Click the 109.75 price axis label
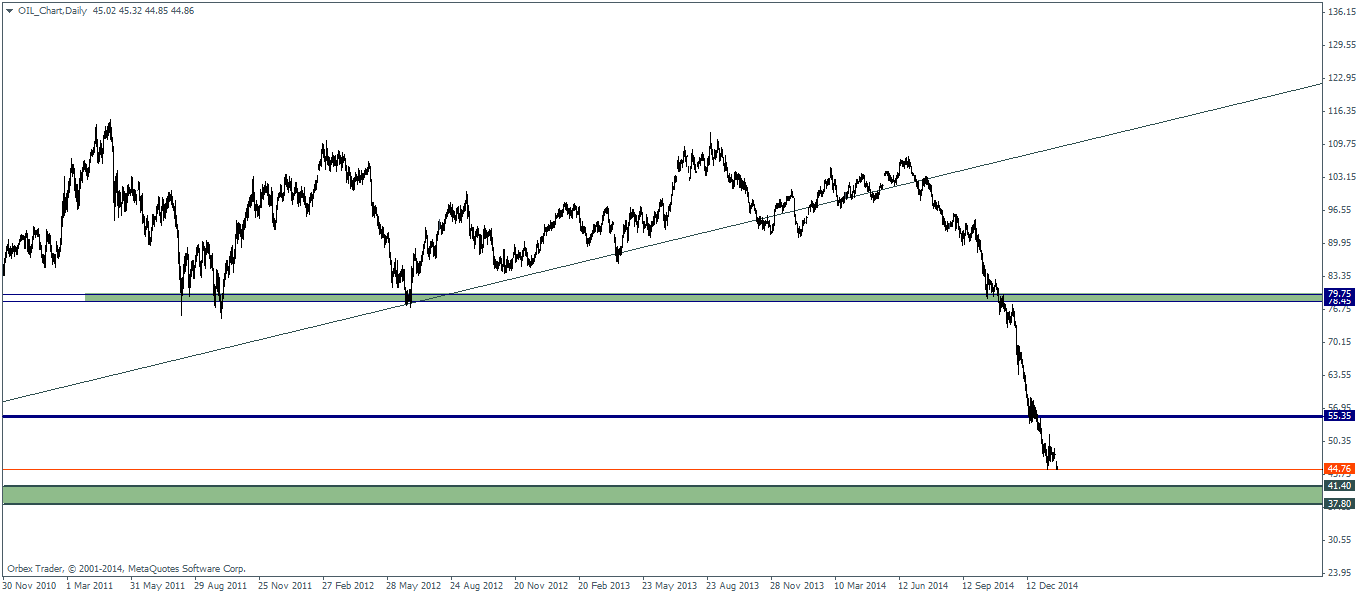This screenshot has height=594, width=1362. click(x=1341, y=144)
